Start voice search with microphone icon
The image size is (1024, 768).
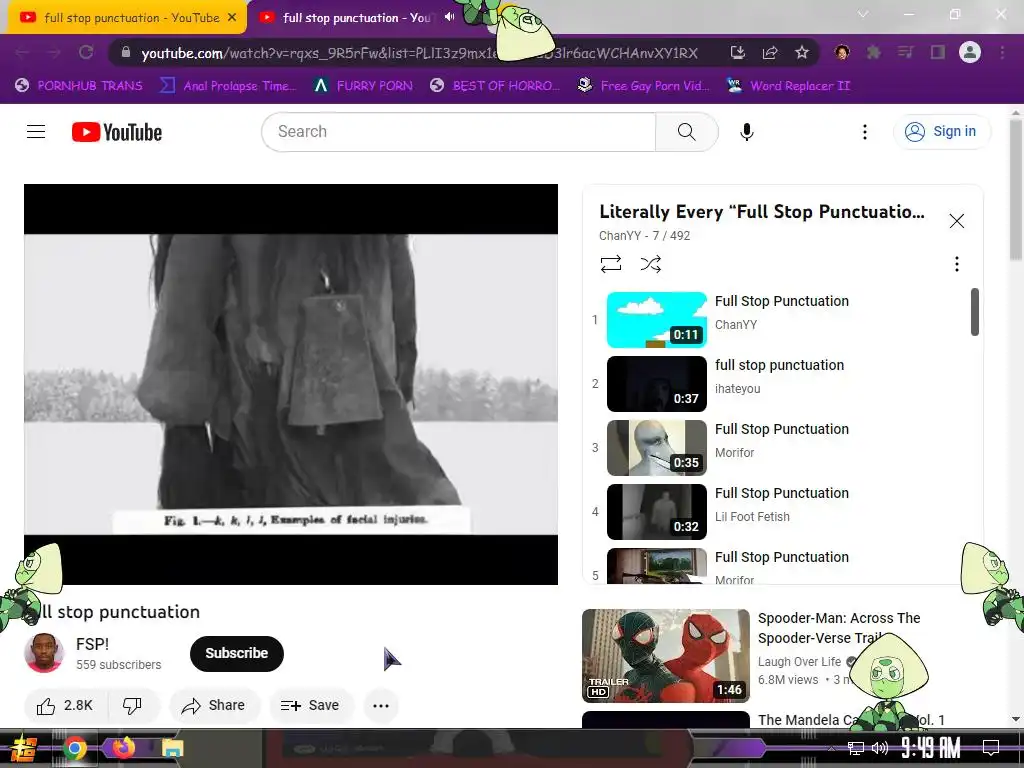point(746,132)
